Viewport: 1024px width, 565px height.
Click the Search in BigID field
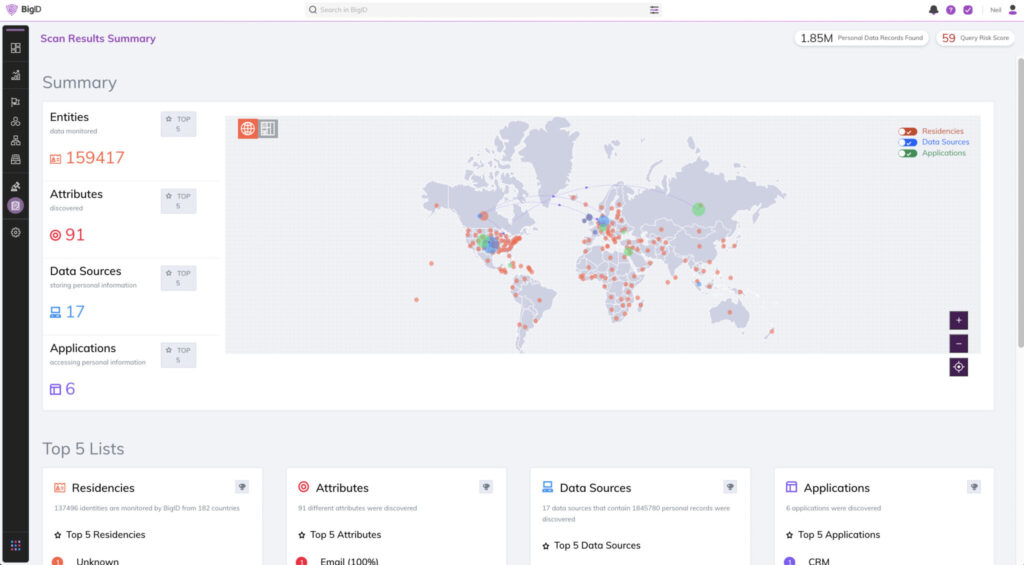click(x=480, y=10)
